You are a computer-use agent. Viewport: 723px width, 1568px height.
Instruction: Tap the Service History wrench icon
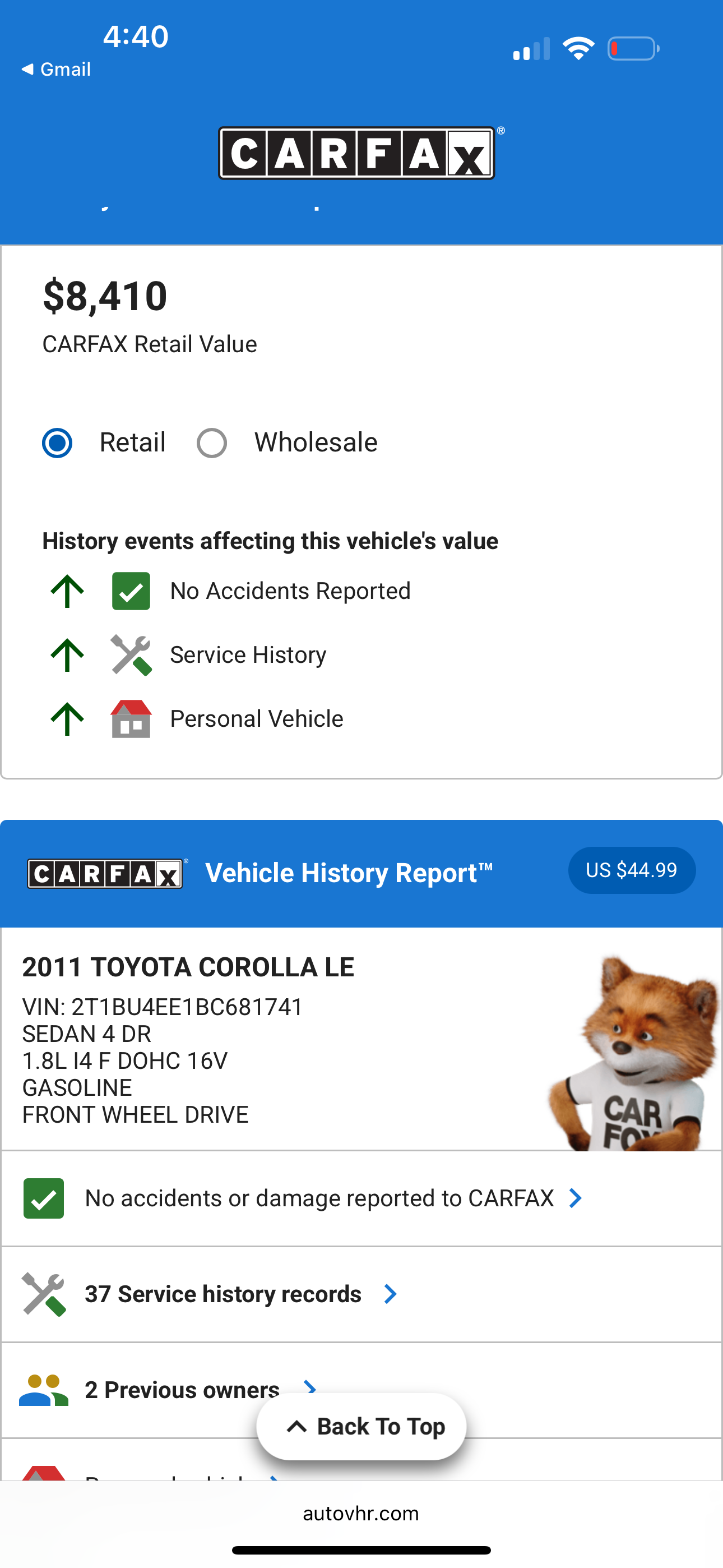coord(131,655)
